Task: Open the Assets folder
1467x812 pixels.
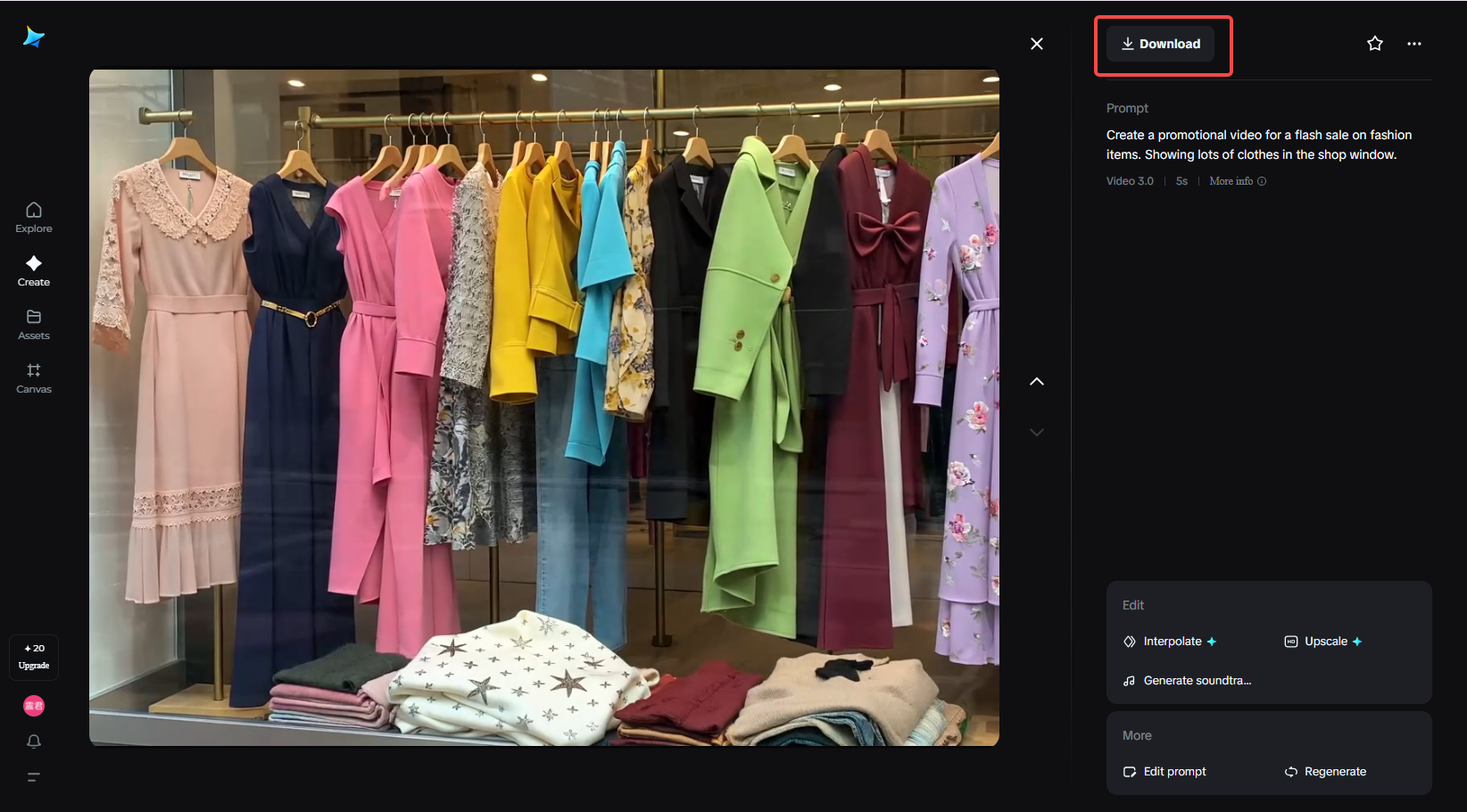Action: 34,325
